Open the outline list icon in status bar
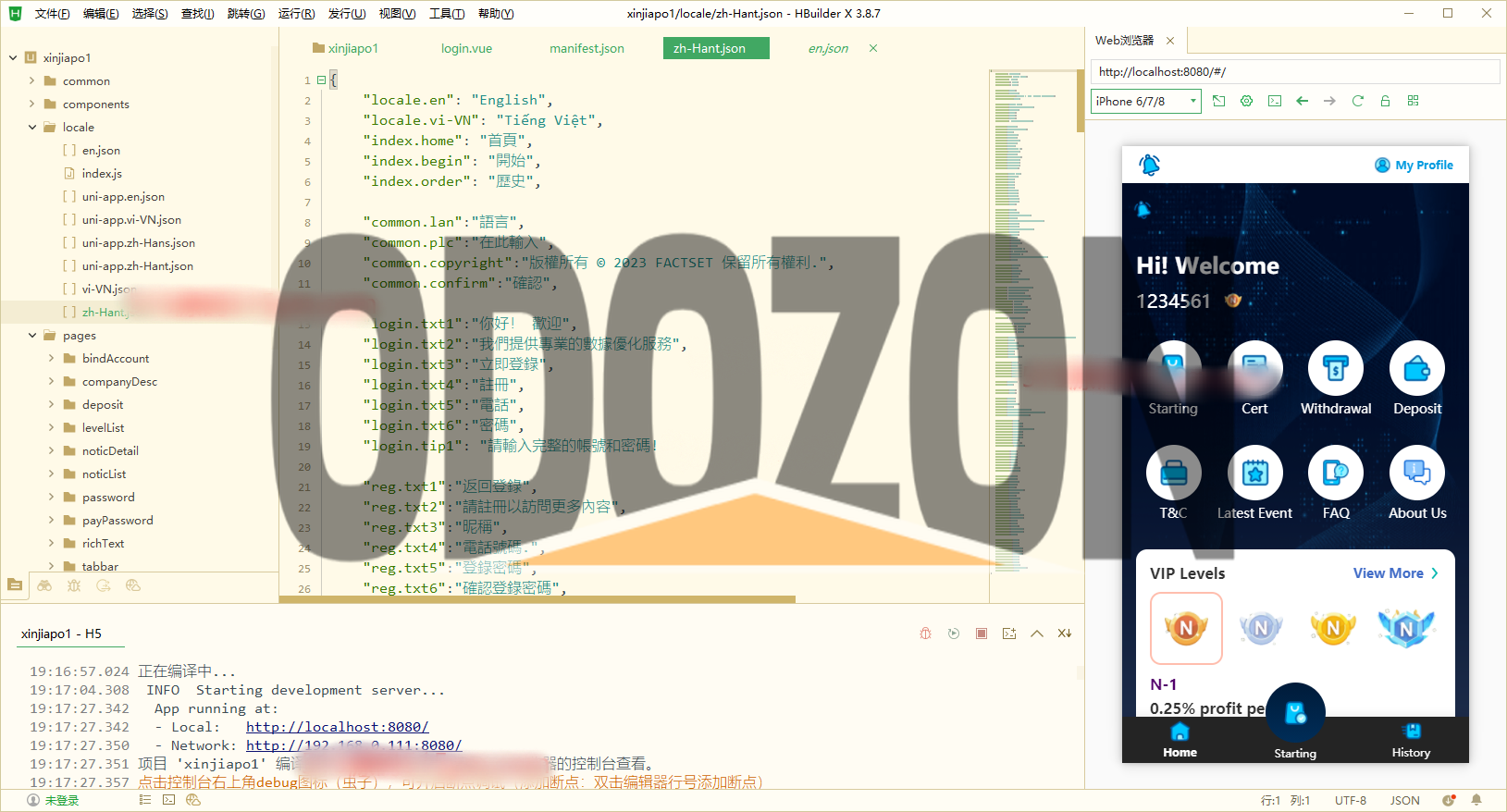Screen dimensions: 1507x812 tap(145, 800)
